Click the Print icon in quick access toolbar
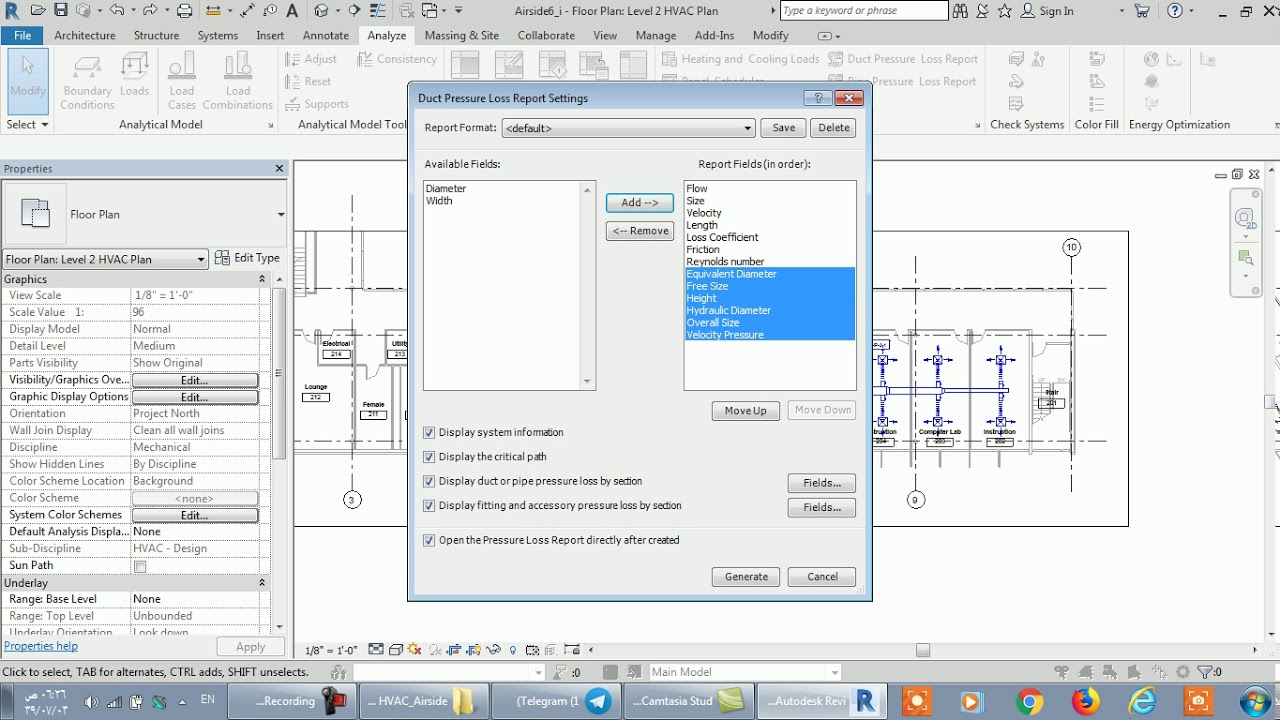 coord(184,11)
